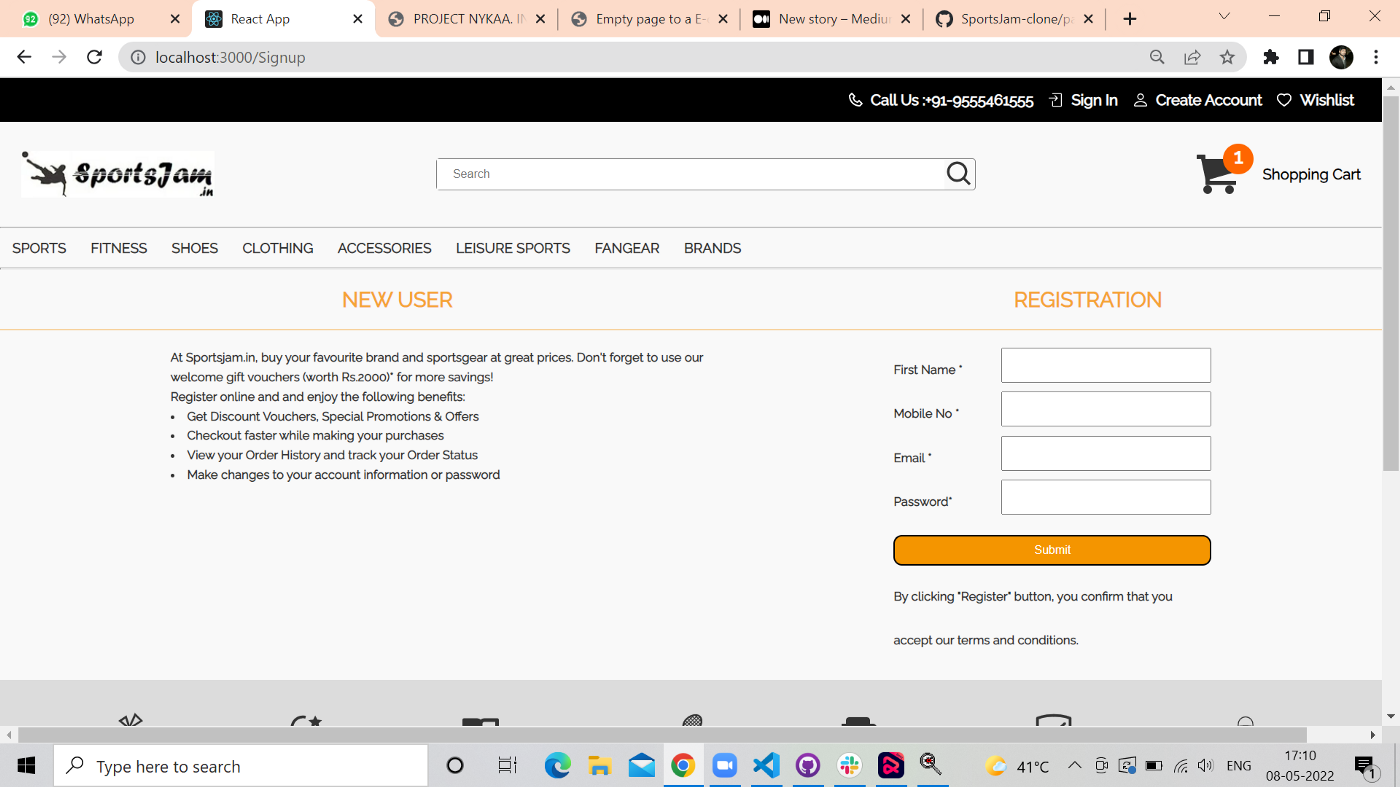The height and width of the screenshot is (787, 1400).
Task: Open Zoom from the taskbar
Action: coord(724,766)
